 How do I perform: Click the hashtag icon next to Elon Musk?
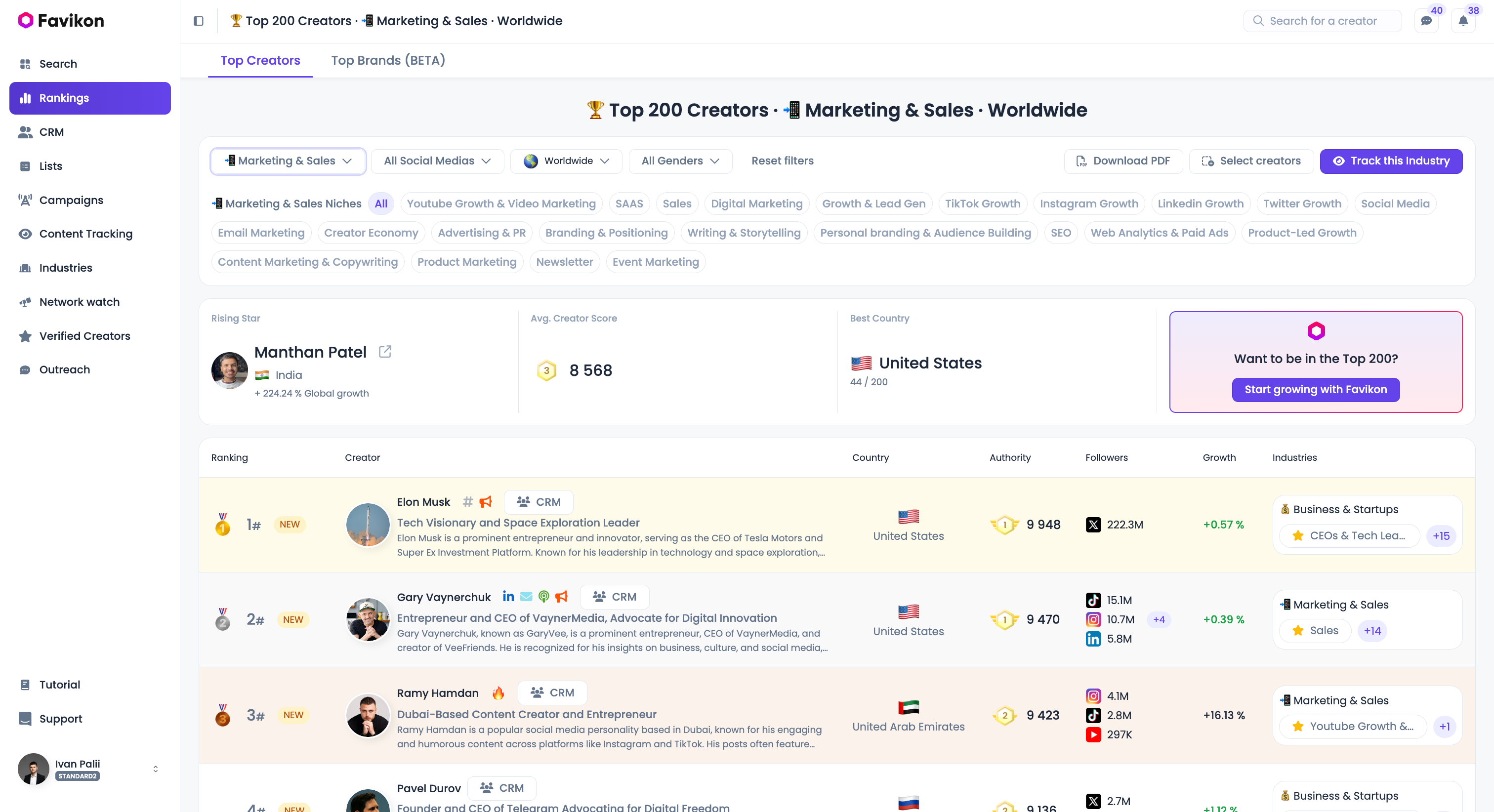pos(467,501)
